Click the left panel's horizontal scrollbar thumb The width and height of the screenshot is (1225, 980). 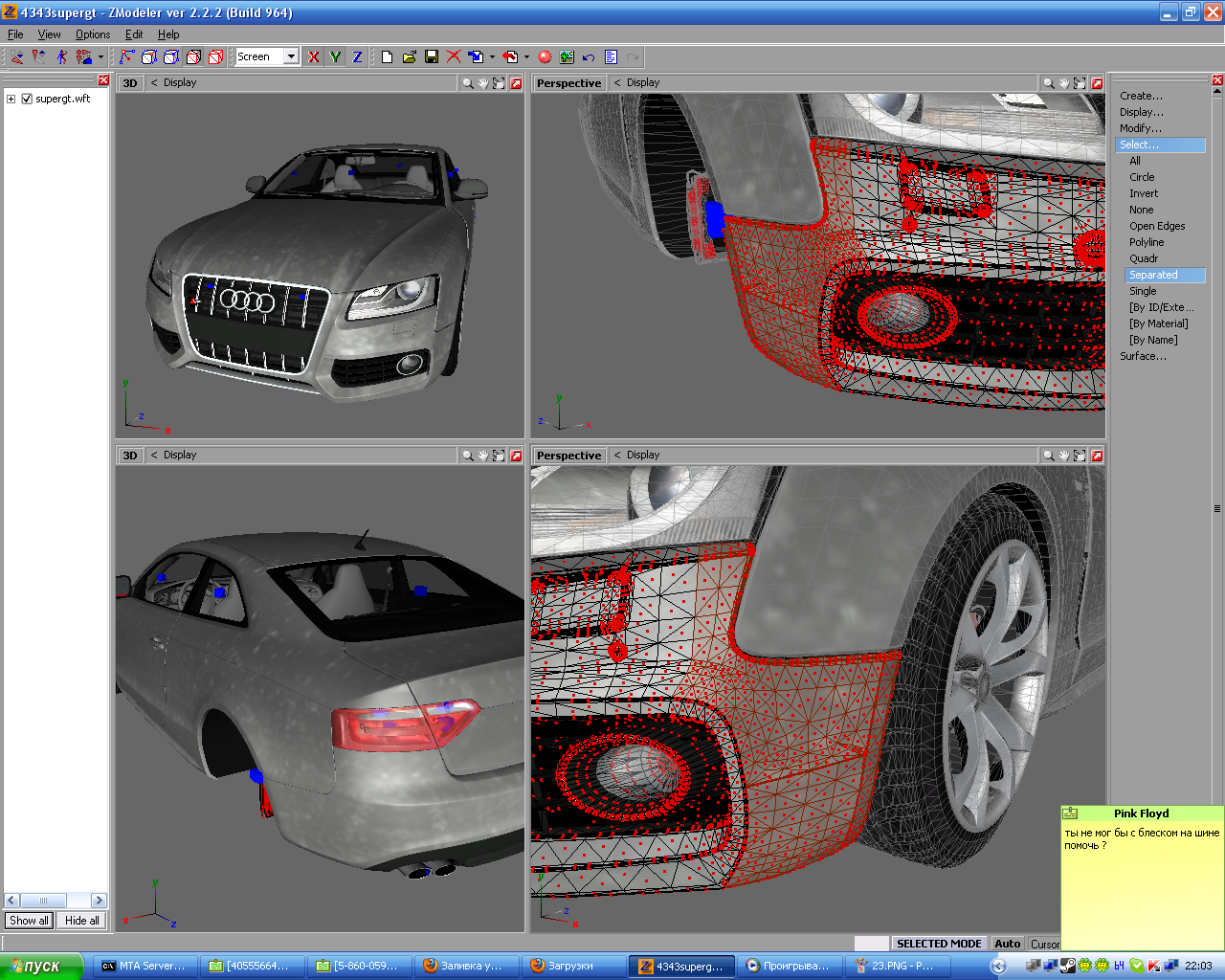coord(43,901)
